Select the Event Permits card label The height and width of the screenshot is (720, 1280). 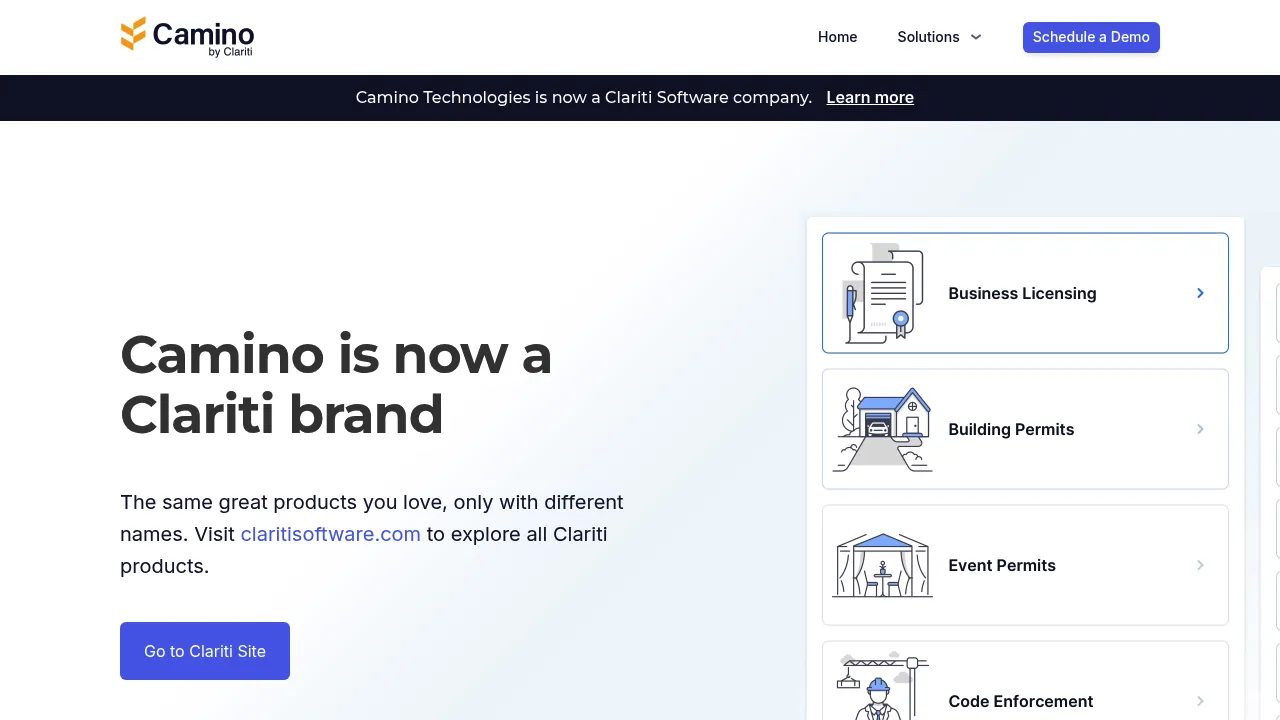(x=1002, y=565)
